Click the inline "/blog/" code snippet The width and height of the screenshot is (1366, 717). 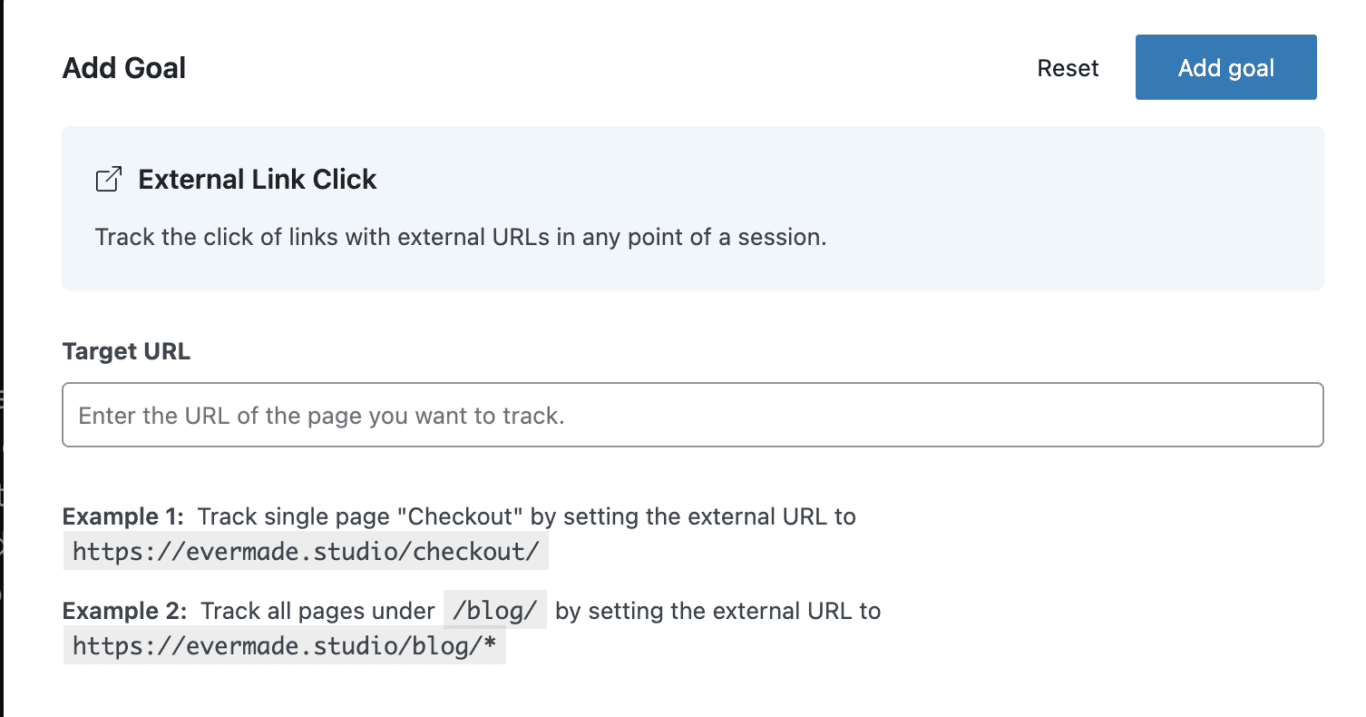(495, 611)
